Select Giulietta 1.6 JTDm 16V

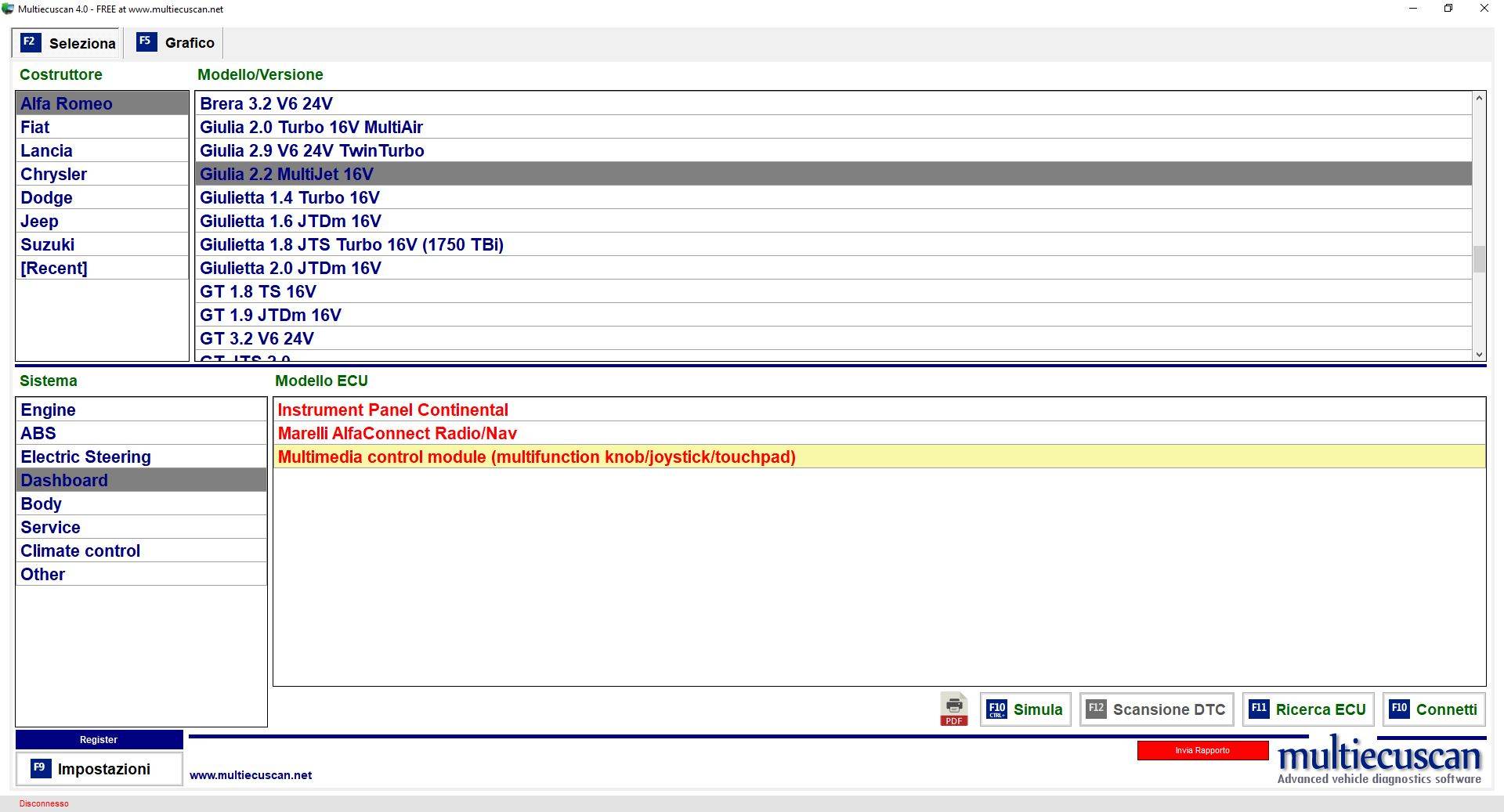(833, 221)
